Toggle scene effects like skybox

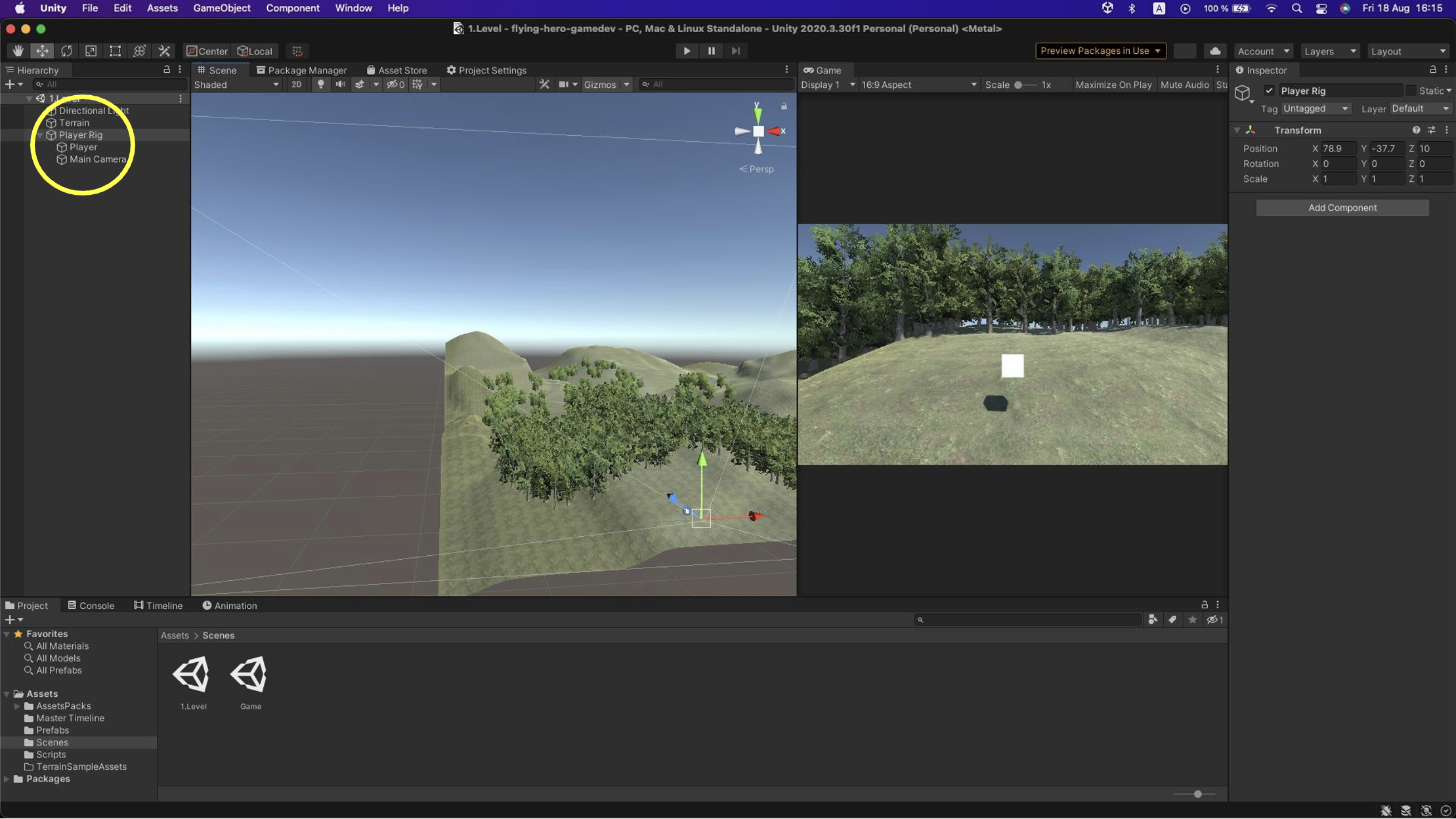click(360, 84)
